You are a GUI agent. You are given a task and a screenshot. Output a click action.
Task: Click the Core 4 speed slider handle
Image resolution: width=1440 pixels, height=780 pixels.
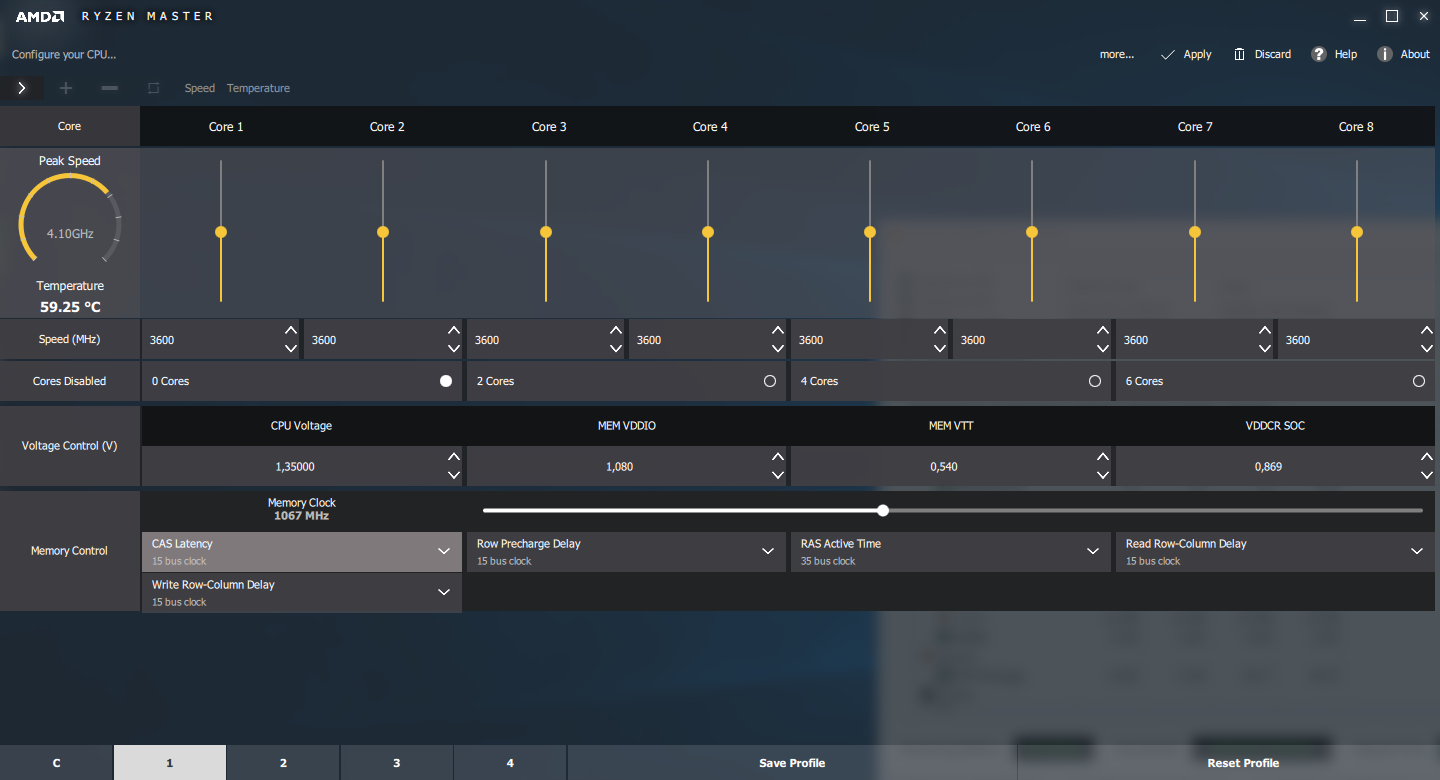pos(708,232)
